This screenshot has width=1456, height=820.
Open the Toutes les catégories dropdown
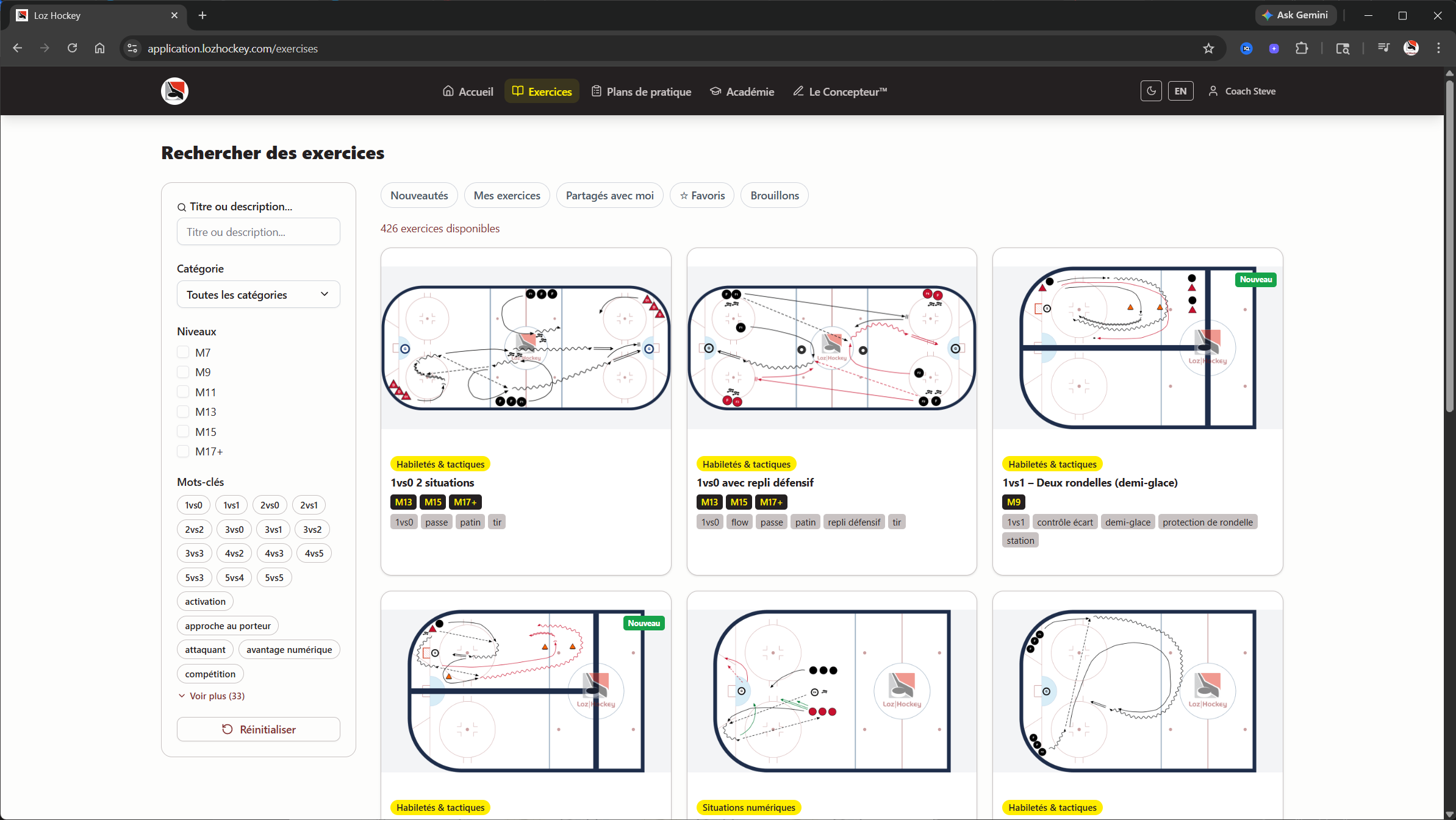pos(258,294)
